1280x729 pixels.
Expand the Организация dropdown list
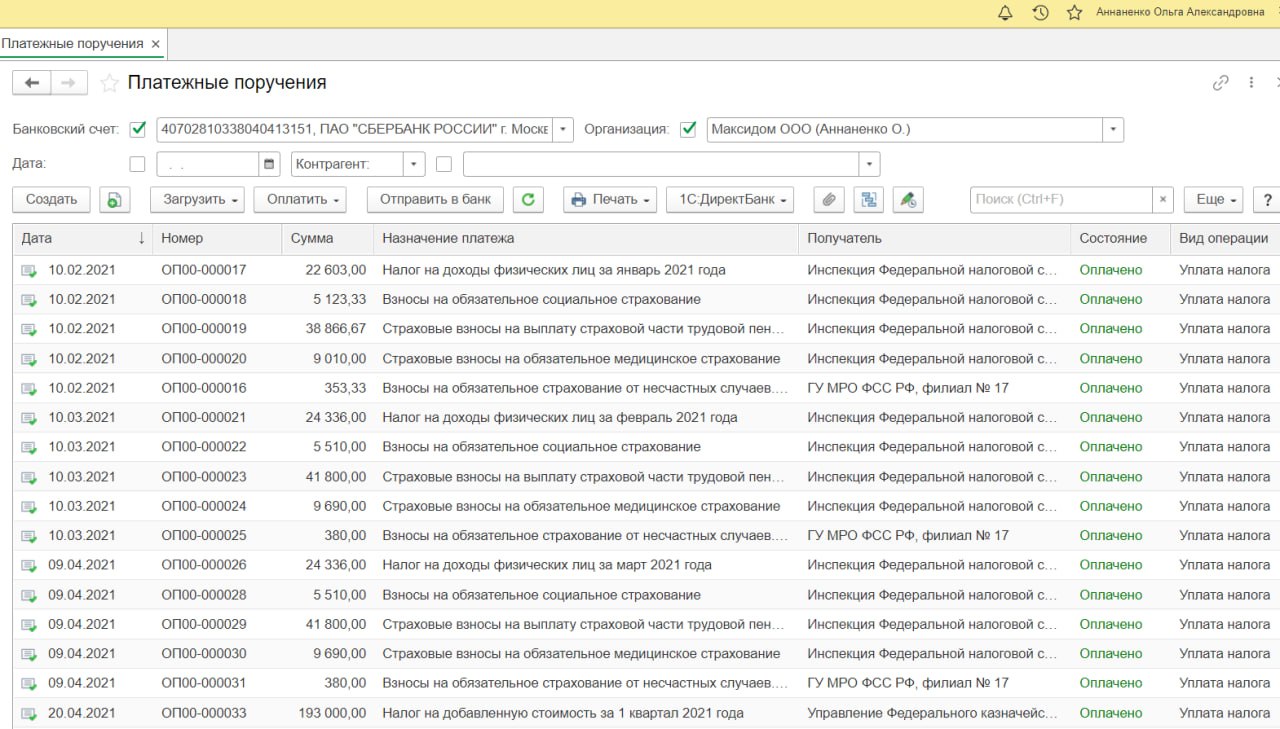click(x=1113, y=129)
